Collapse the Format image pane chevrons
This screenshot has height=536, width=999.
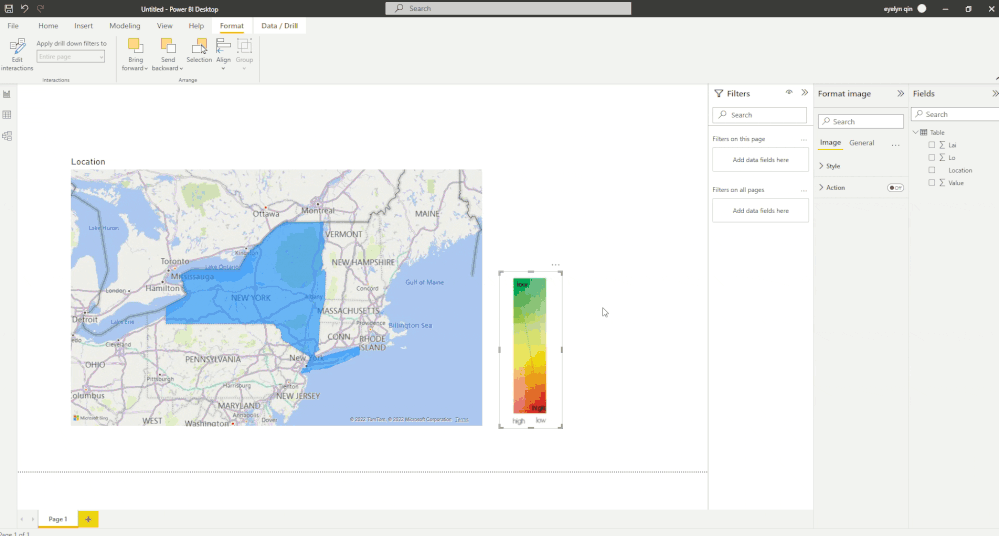[900, 94]
